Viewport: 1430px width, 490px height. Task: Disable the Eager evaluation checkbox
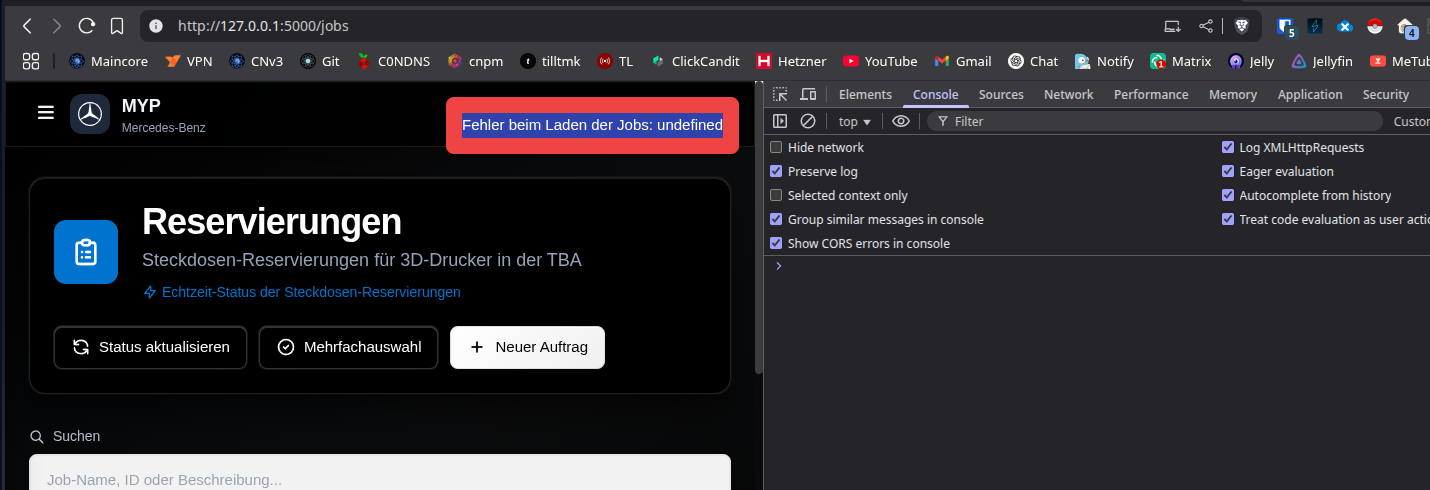1228,171
